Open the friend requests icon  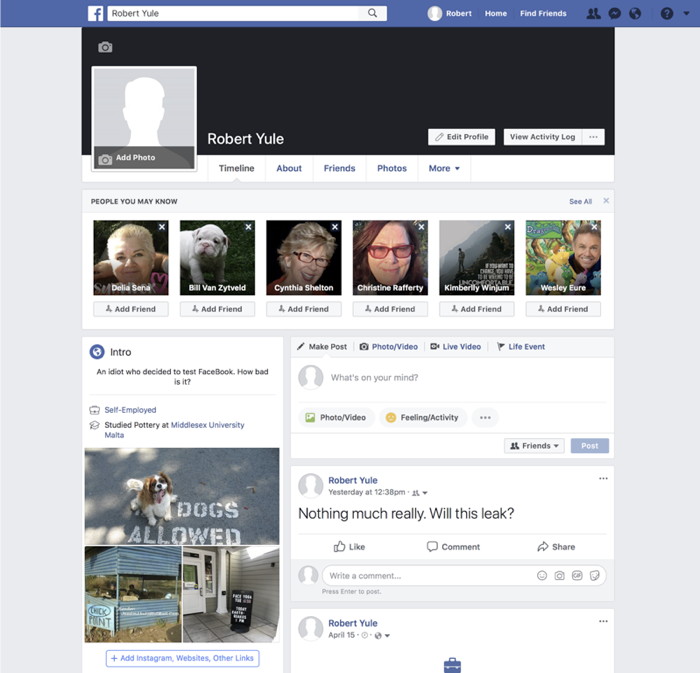pos(593,13)
